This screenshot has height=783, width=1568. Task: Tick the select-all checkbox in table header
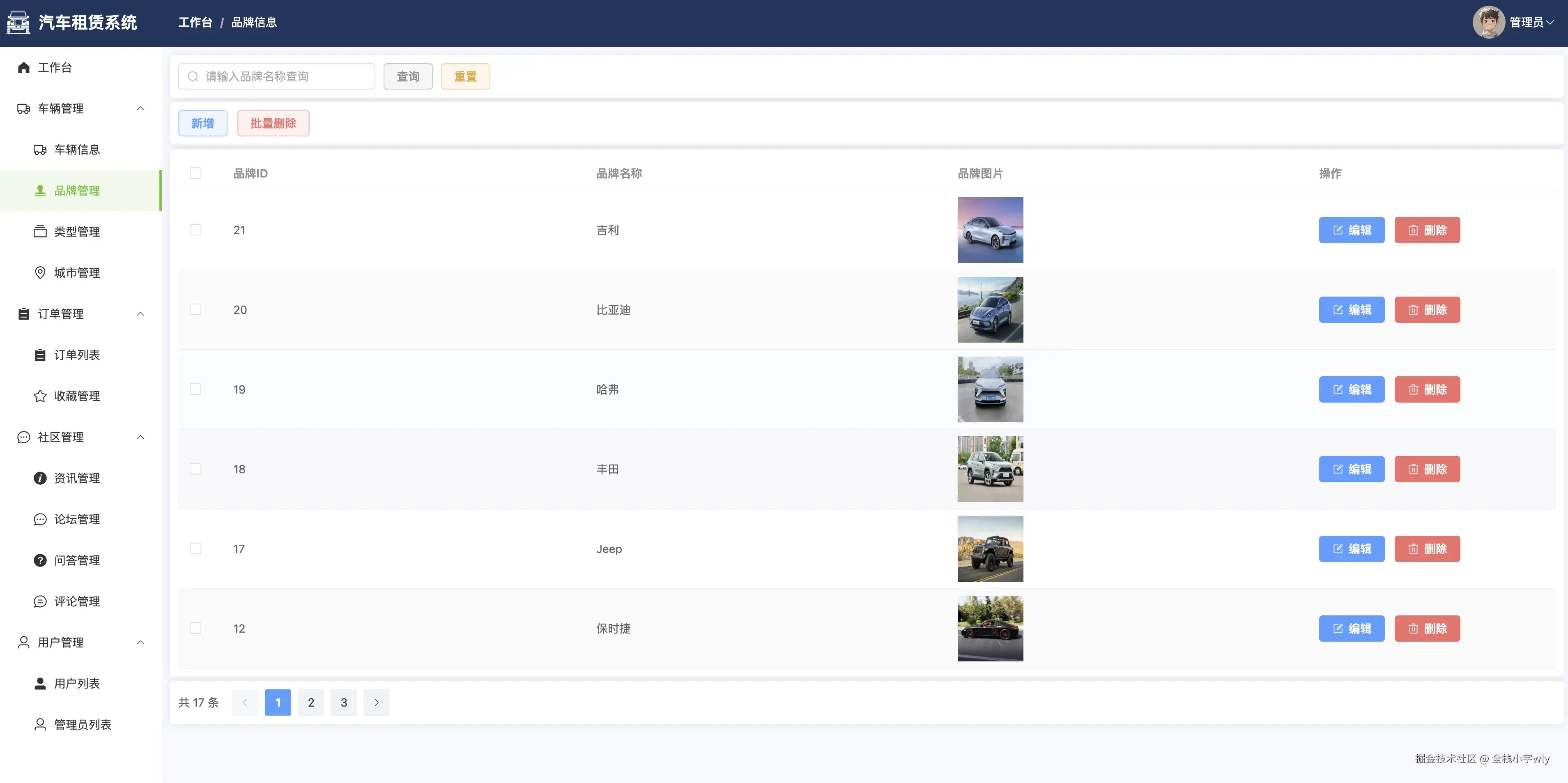pyautogui.click(x=195, y=173)
